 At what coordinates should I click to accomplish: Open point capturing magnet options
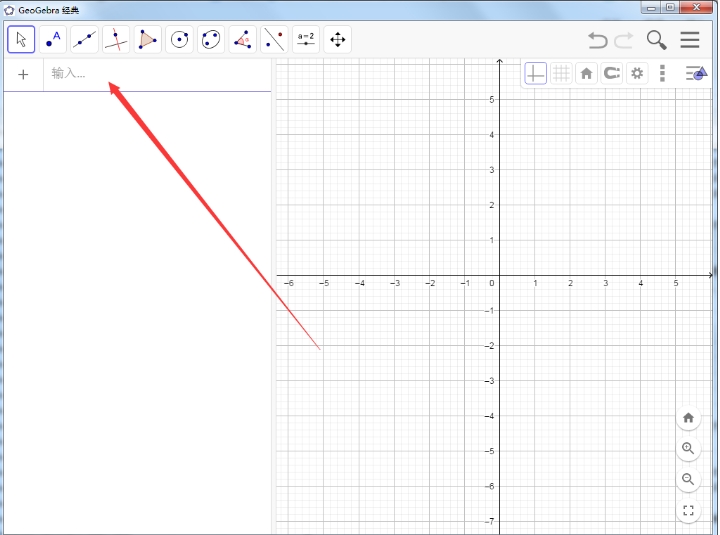pos(612,73)
